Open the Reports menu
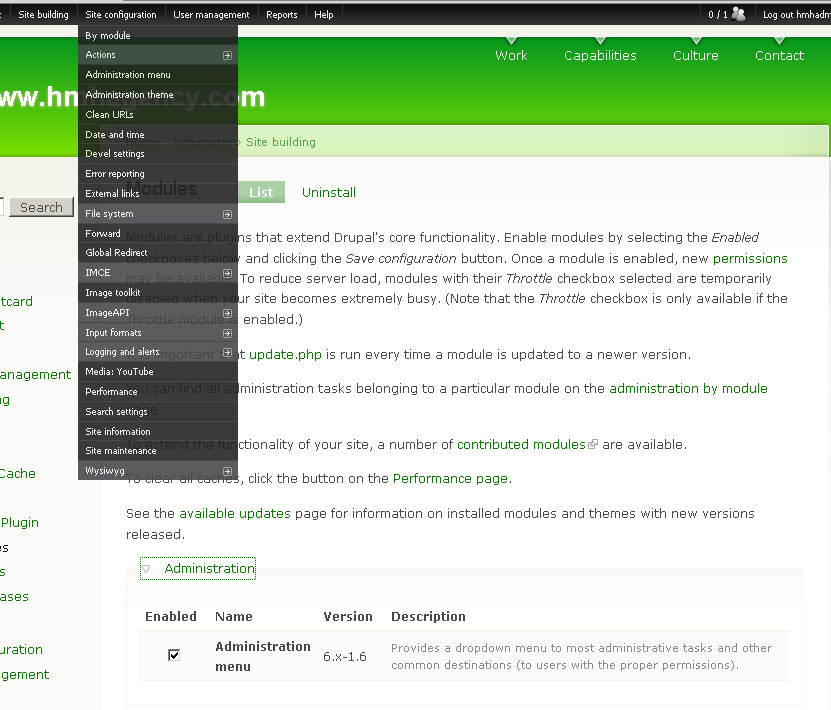Image resolution: width=831 pixels, height=710 pixels. (281, 14)
